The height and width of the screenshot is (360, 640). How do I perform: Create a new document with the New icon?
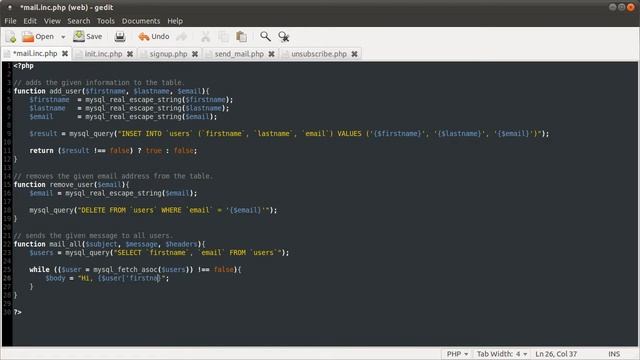coord(11,37)
